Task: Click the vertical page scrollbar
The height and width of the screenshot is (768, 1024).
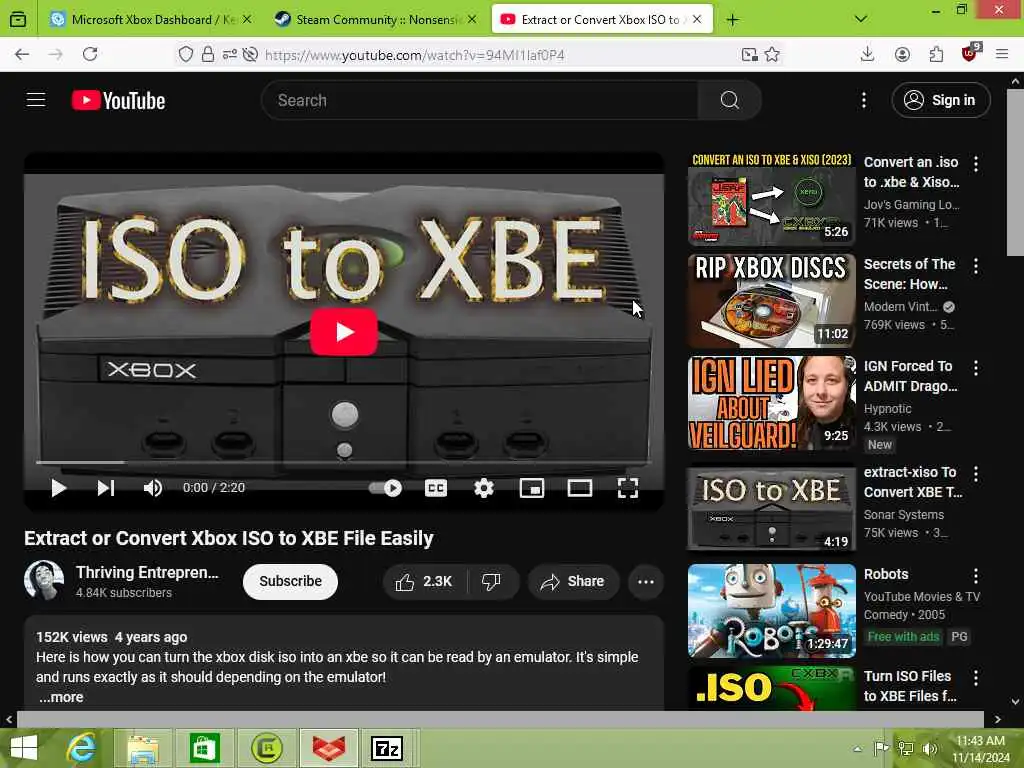Action: (1014, 173)
